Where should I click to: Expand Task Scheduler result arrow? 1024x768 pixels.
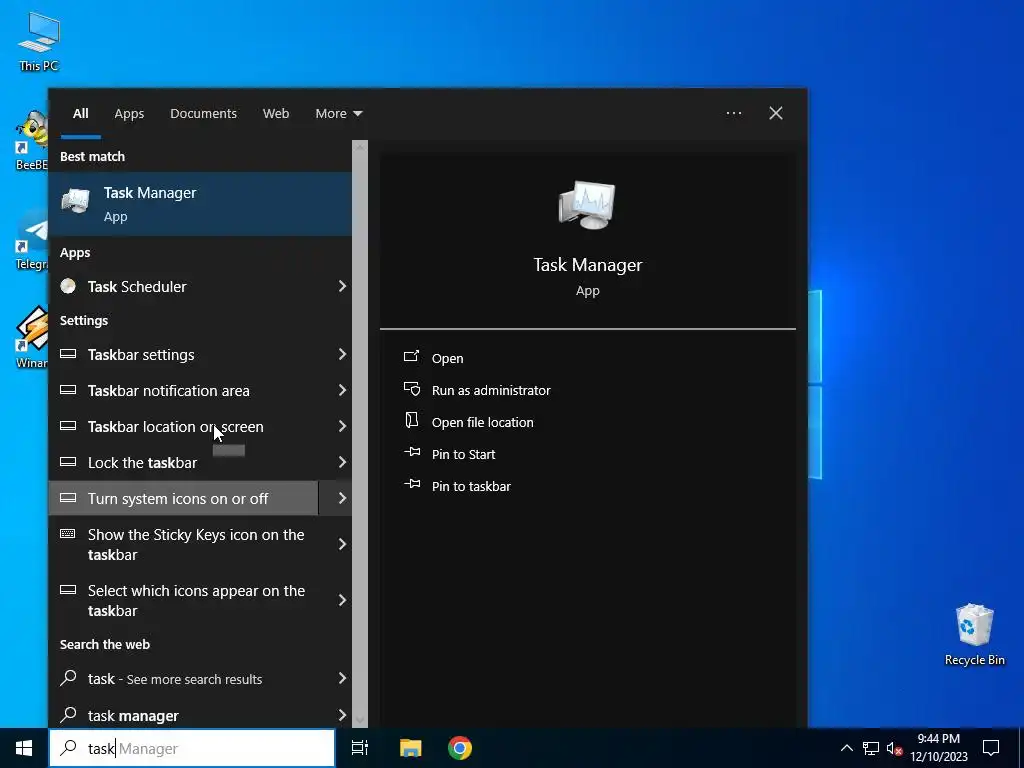pyautogui.click(x=342, y=286)
